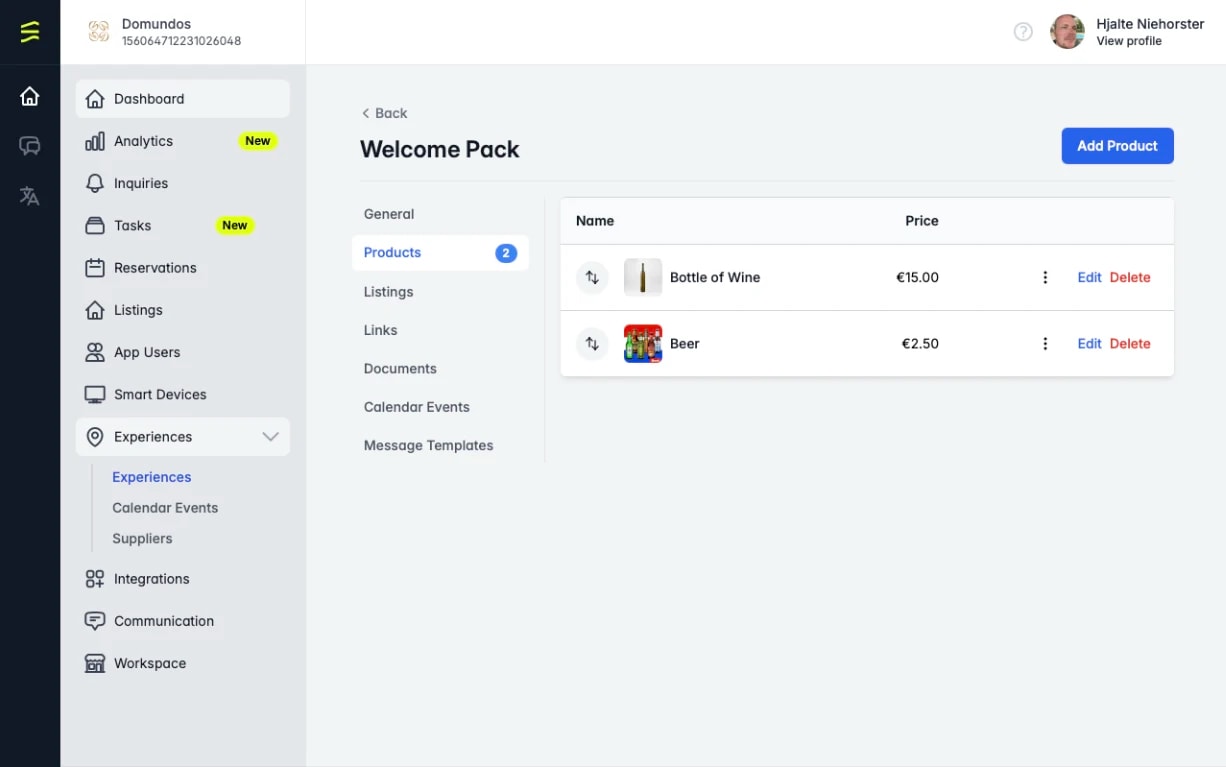Delete the Beer product
Image resolution: width=1226 pixels, height=767 pixels.
(1130, 343)
